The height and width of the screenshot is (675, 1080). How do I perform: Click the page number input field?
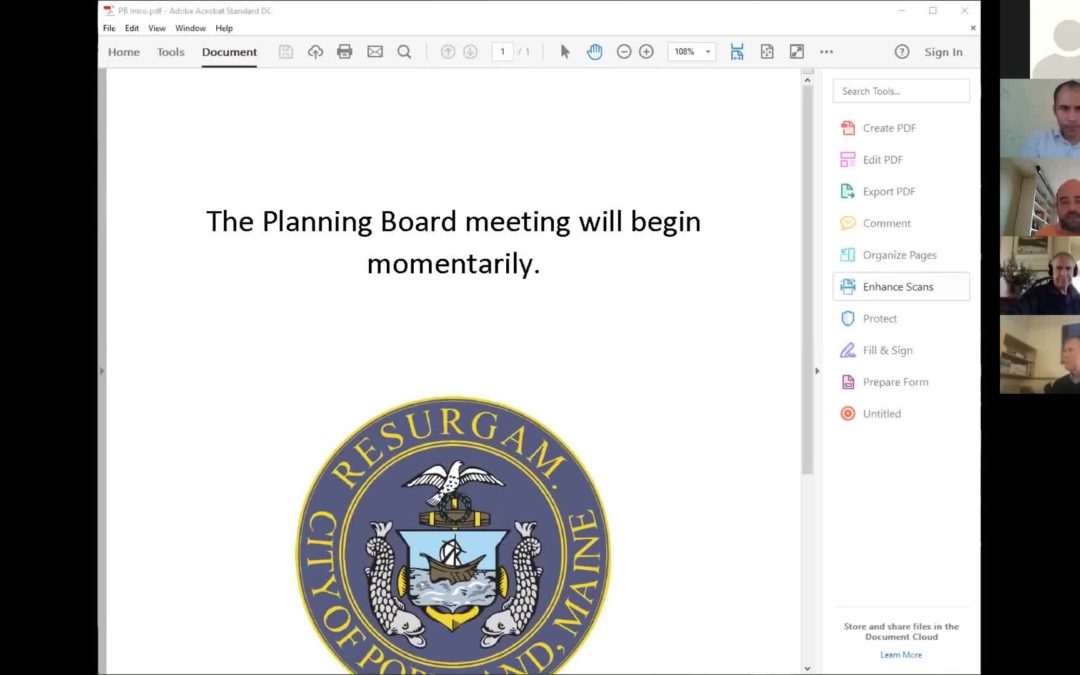[x=503, y=52]
